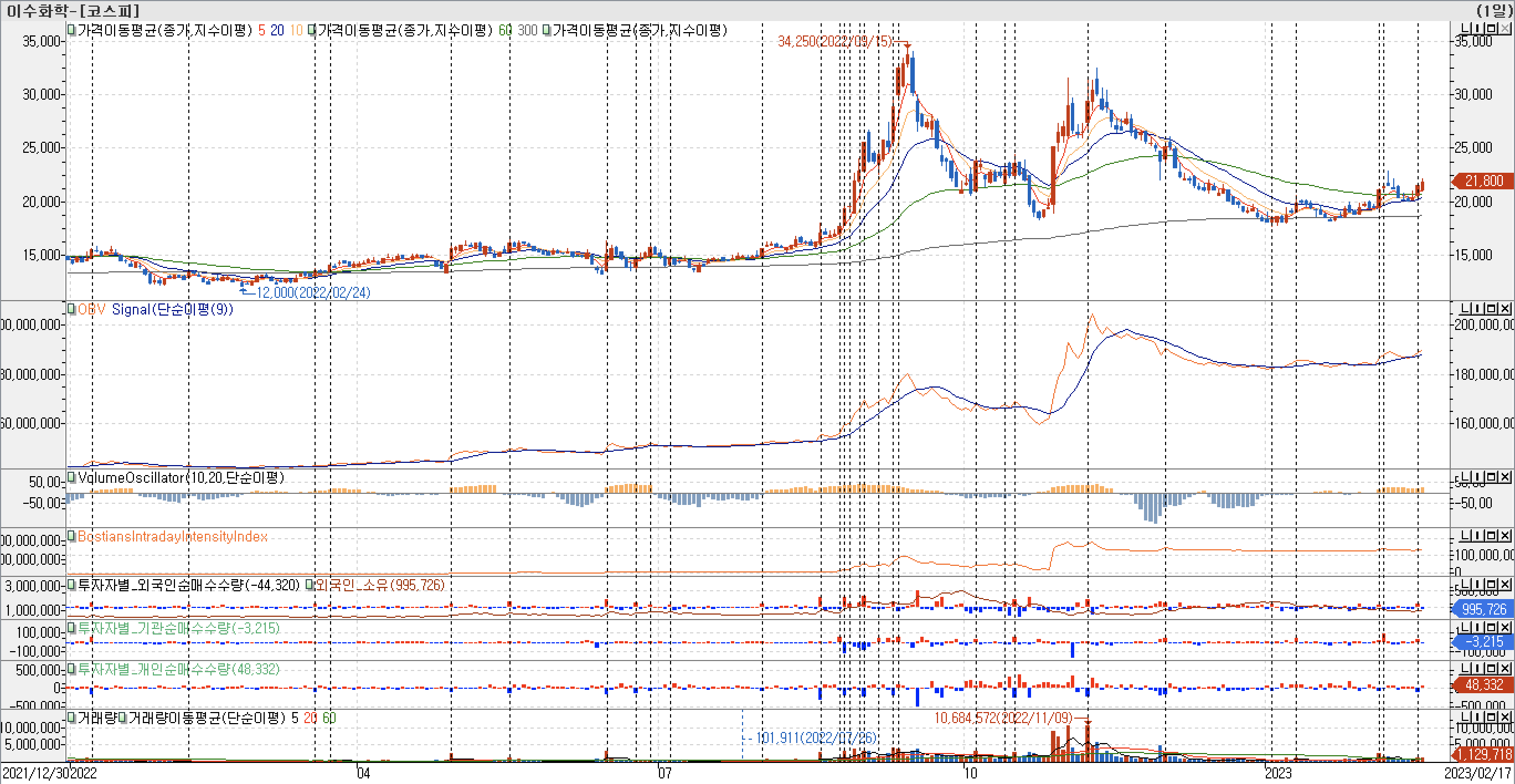Click the 12,000(2022/02/24) low price marker
Image resolution: width=1515 pixels, height=784 pixels.
(313, 292)
